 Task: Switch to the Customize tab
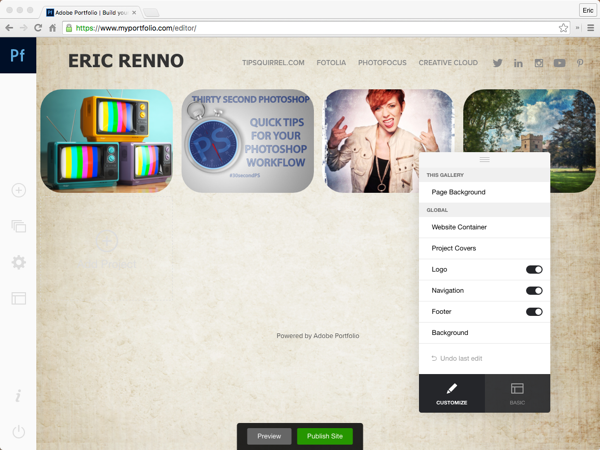452,393
